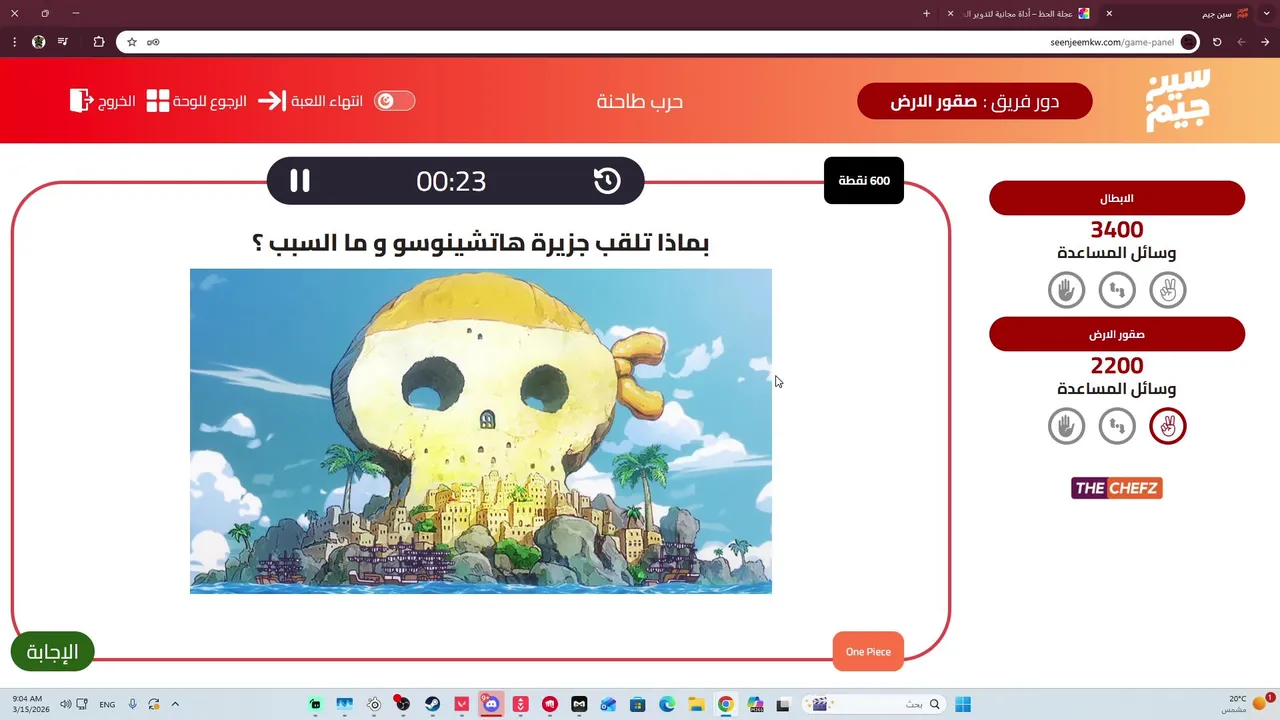Image resolution: width=1280 pixels, height=720 pixels.
Task: Activate صقور الارض team's hand lifeline
Action: [x=1067, y=426]
